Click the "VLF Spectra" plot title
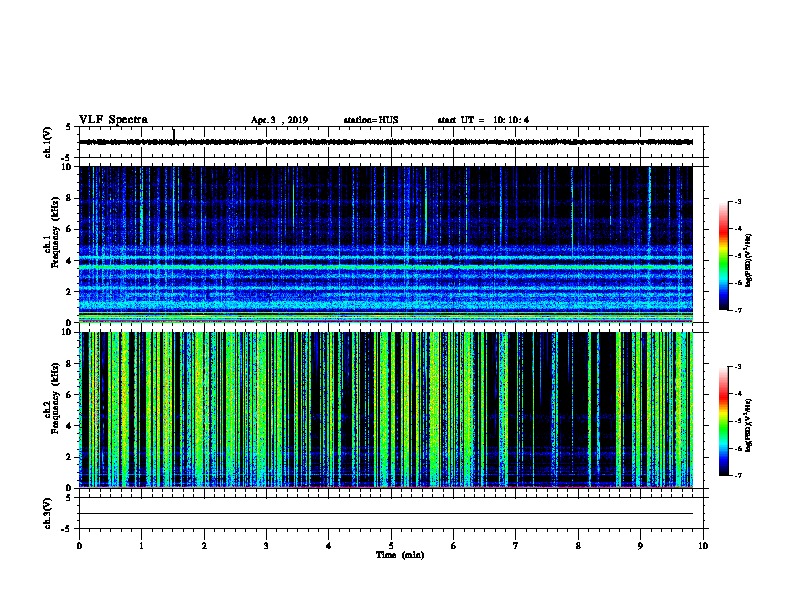Screen dimensions: 792x612 [113, 120]
